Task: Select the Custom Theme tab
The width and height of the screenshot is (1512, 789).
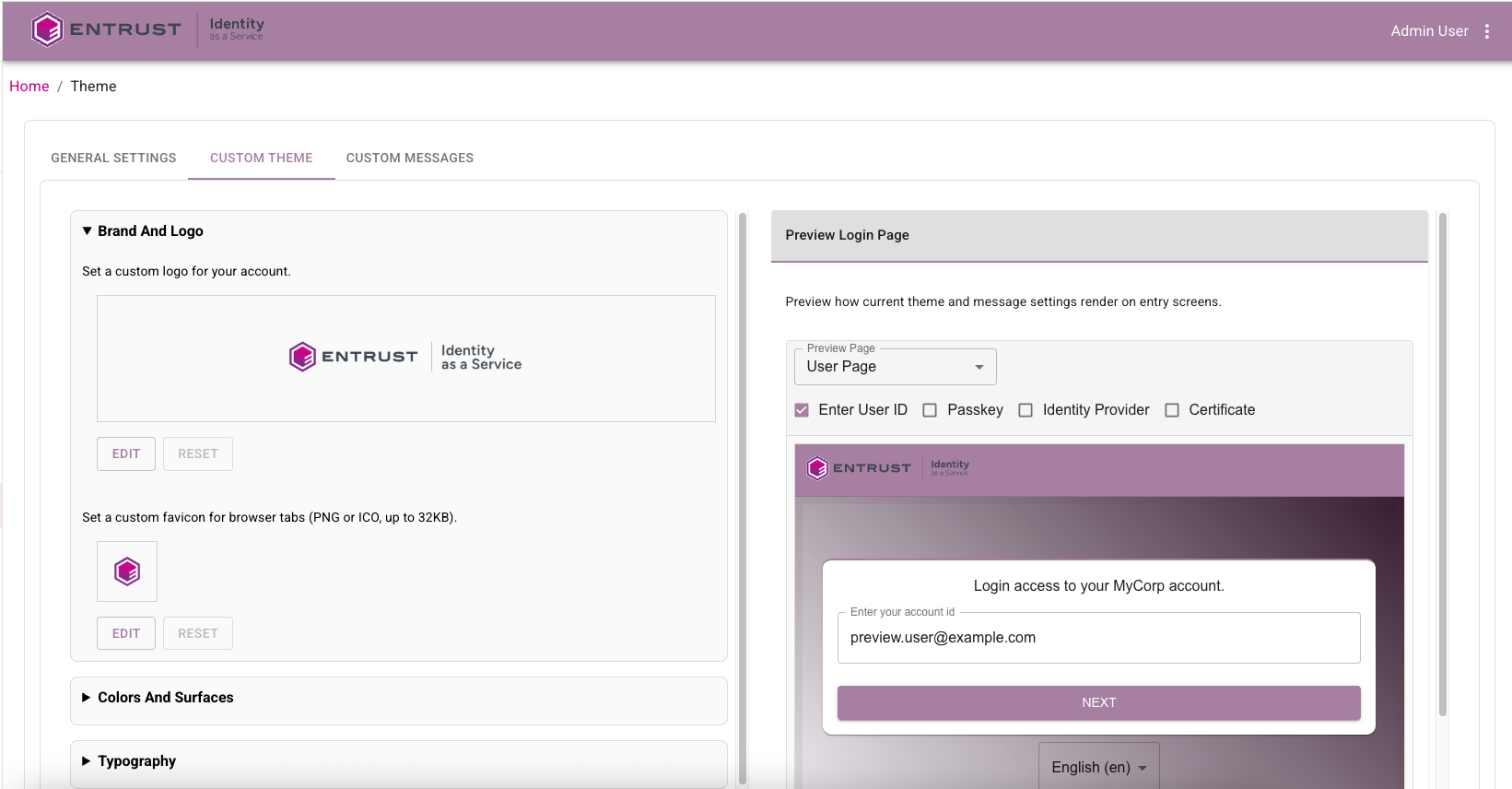Action: pyautogui.click(x=262, y=159)
